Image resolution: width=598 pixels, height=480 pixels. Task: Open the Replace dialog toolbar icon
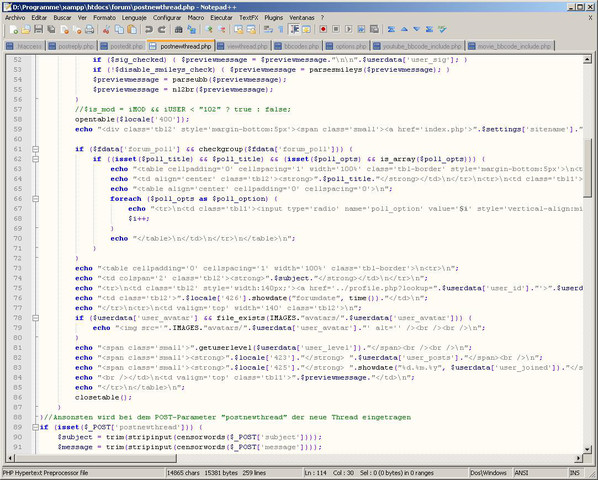[191, 29]
